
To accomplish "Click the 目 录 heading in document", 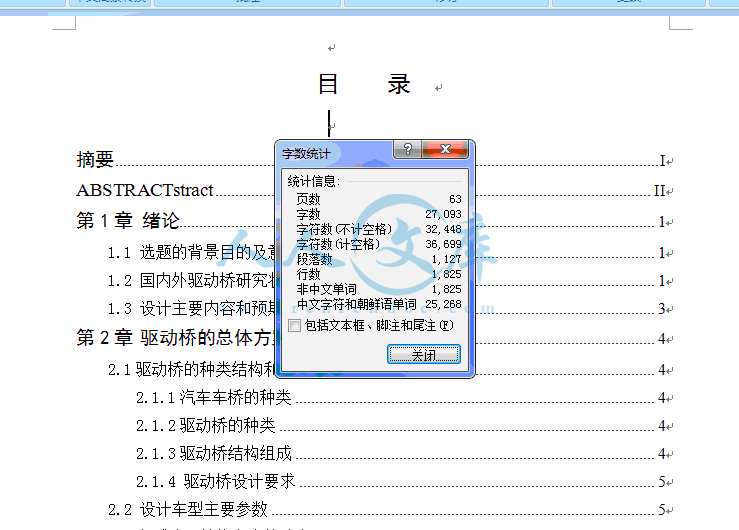I will (364, 84).
